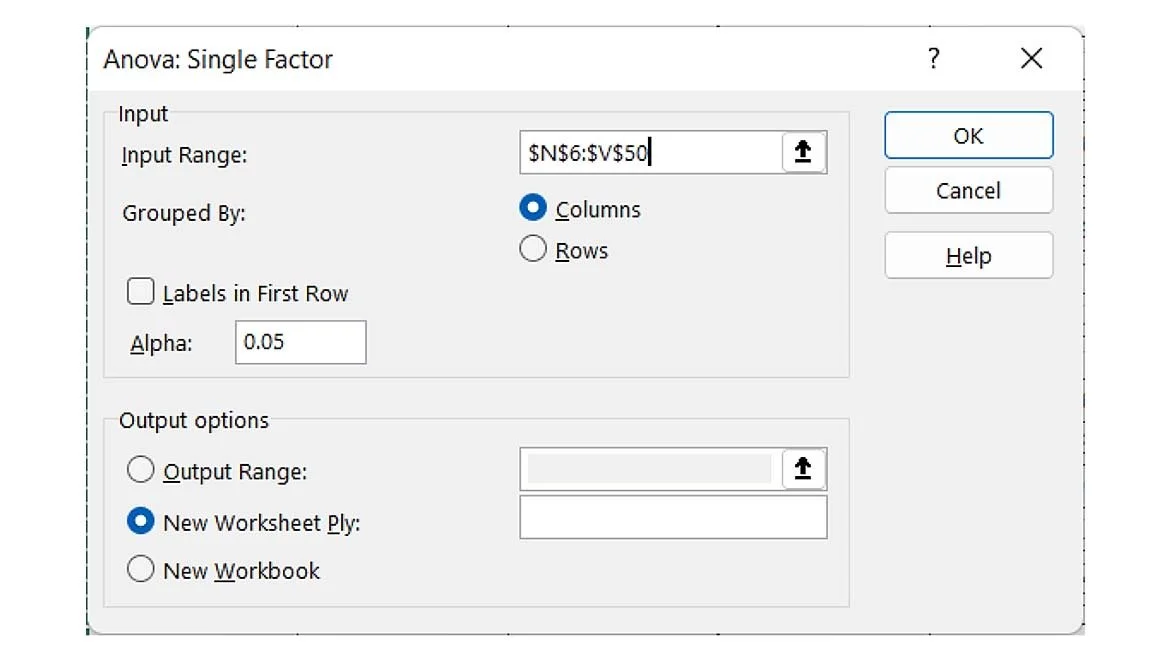Click into the Input Range text field
1170x658 pixels.
[x=650, y=153]
